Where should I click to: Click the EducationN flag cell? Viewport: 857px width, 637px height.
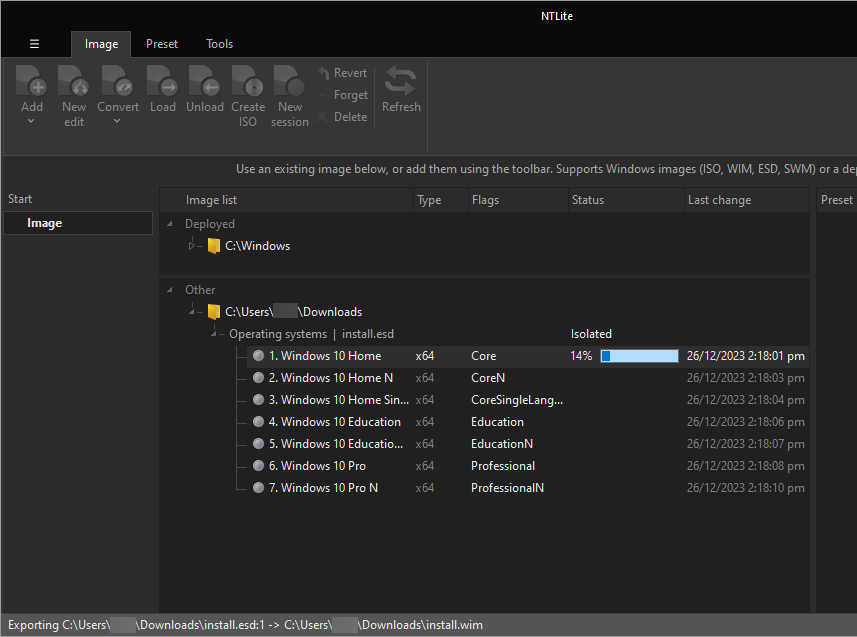pos(502,444)
